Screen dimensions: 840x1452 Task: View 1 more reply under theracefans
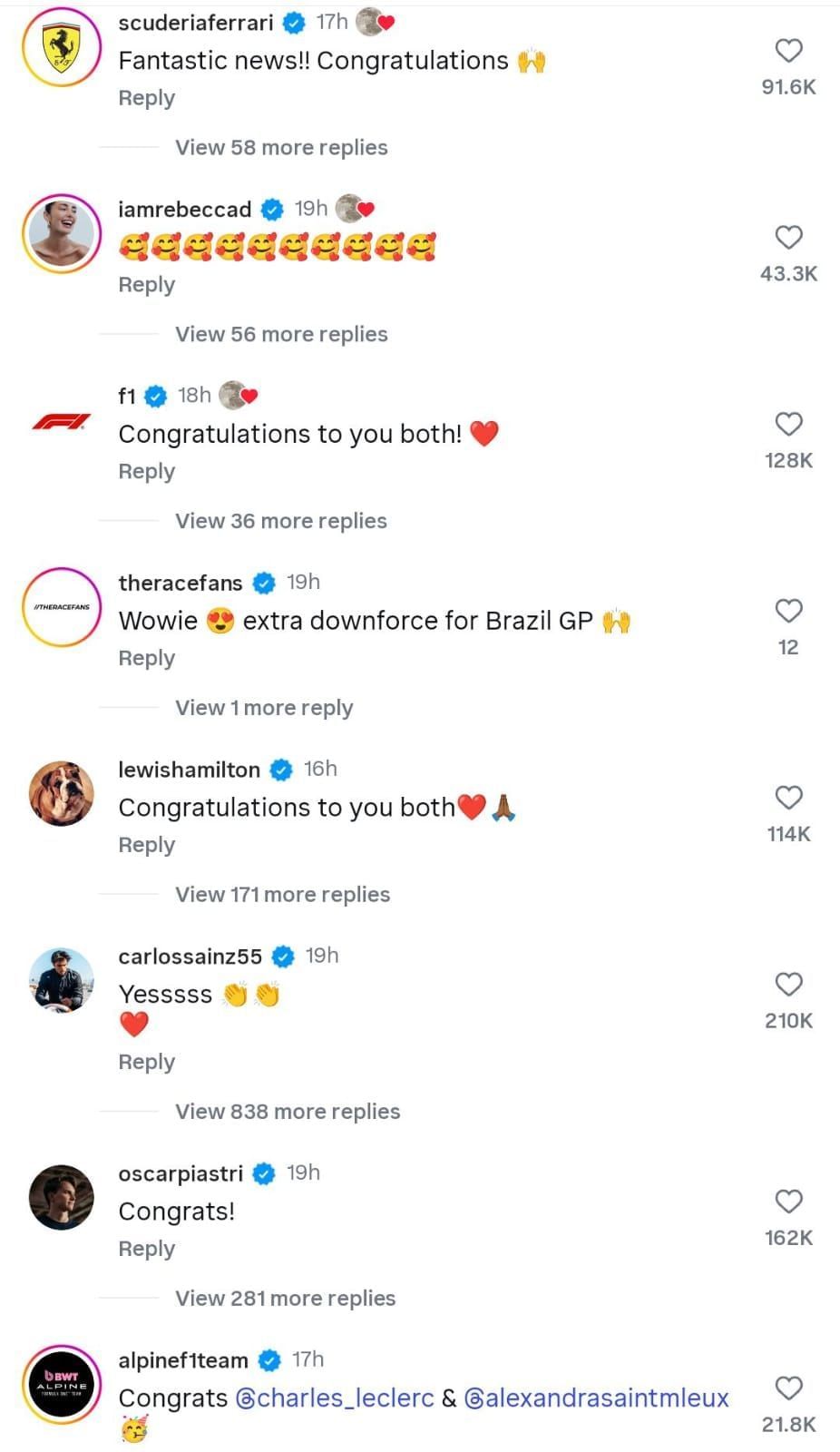click(264, 707)
